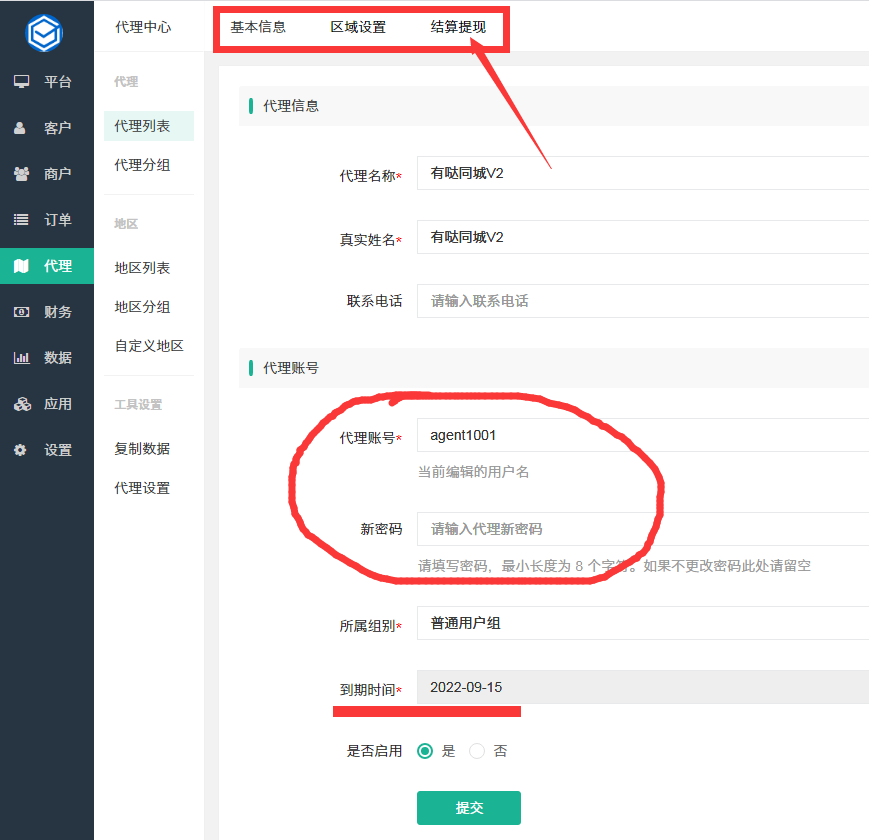Switch to the 区域设置 tab
This screenshot has width=869, height=840.
pos(358,27)
